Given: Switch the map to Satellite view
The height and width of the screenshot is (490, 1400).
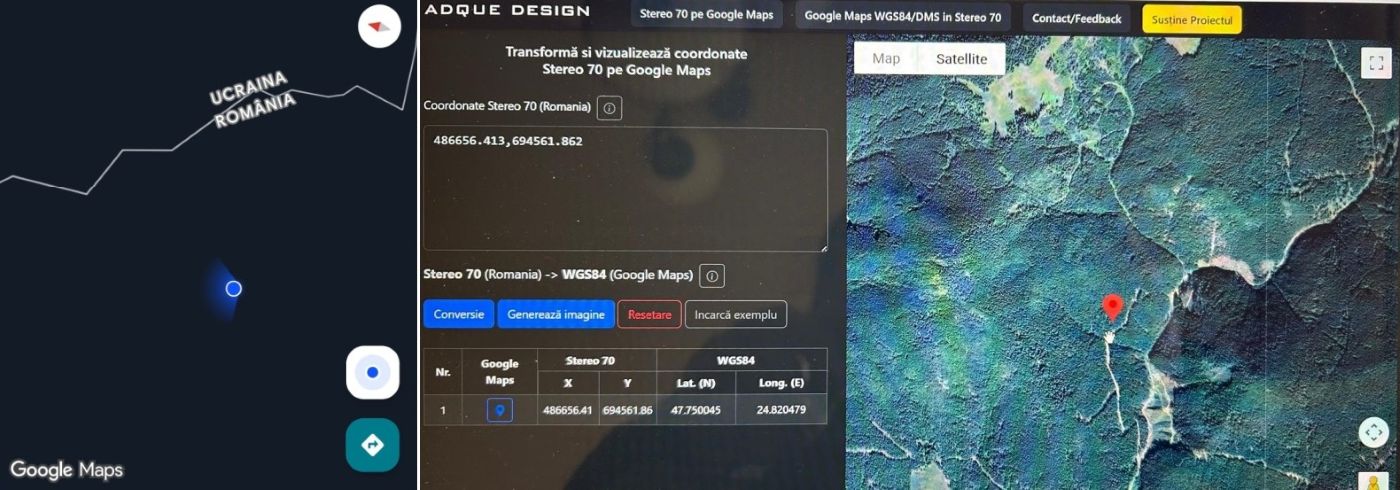Looking at the screenshot, I should tap(961, 59).
